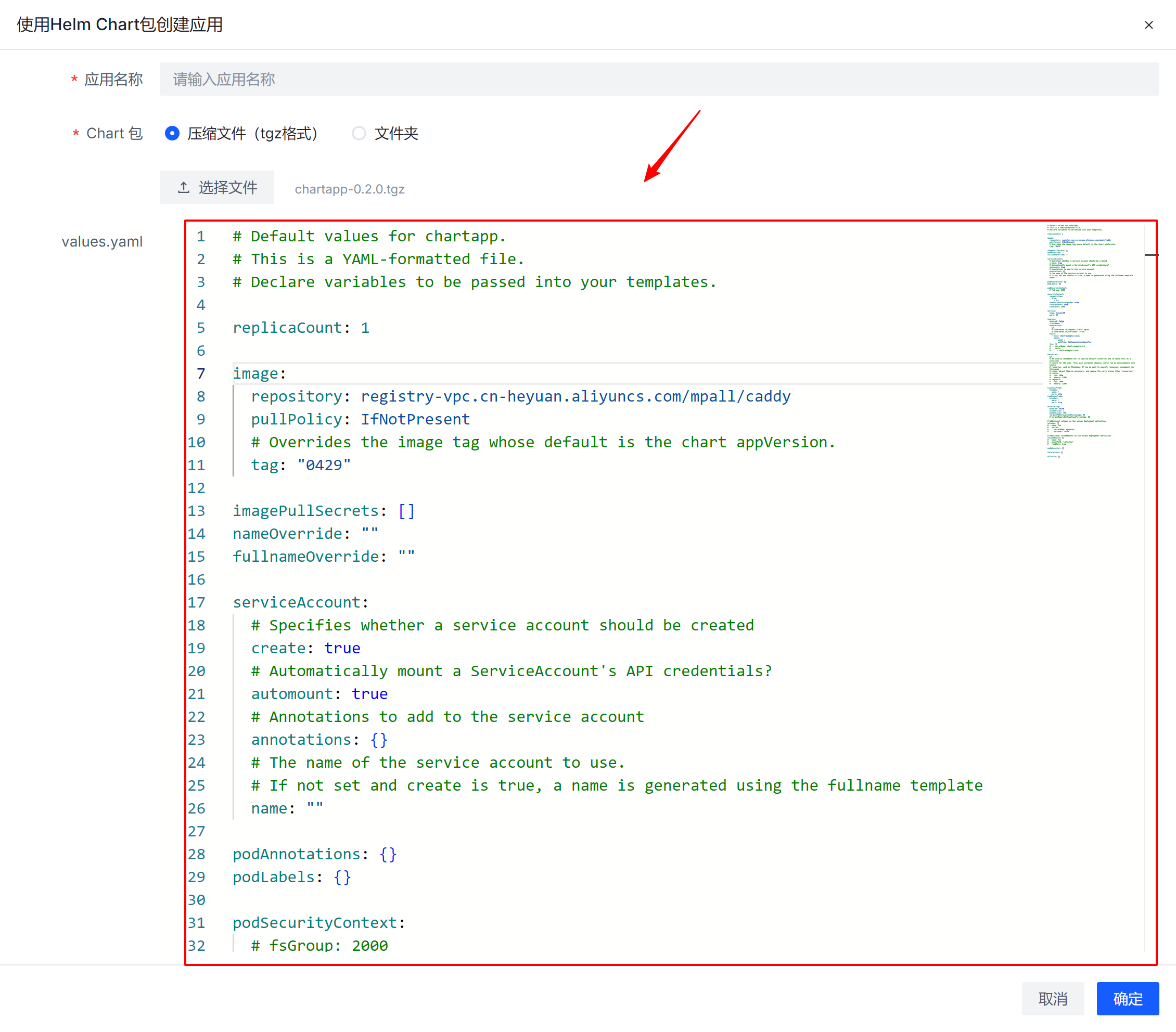Click 取消 to cancel
Screen dimensions: 1176x1032
(x=1052, y=998)
